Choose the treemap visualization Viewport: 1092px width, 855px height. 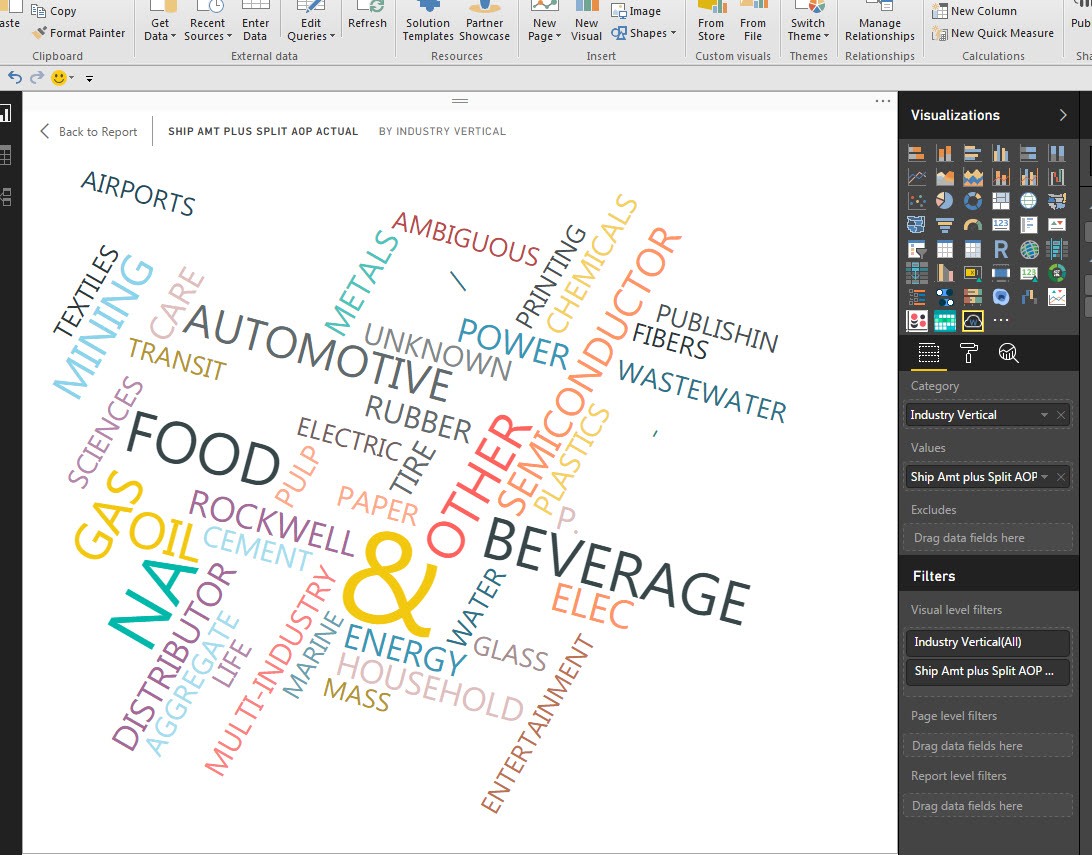[x=1001, y=201]
